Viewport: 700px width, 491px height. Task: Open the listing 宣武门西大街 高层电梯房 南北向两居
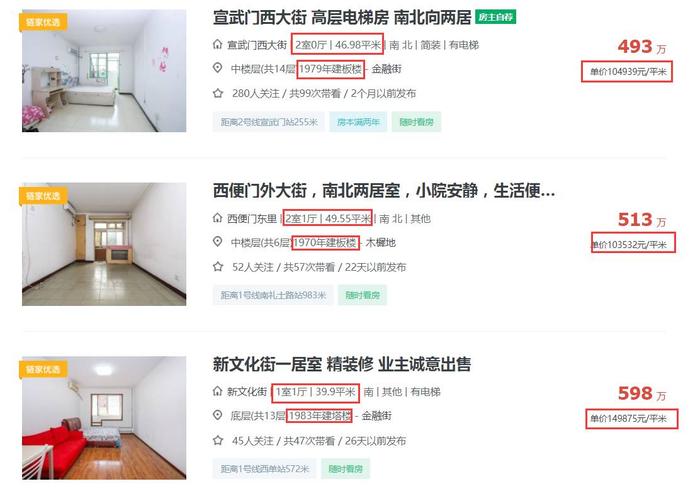[x=342, y=18]
